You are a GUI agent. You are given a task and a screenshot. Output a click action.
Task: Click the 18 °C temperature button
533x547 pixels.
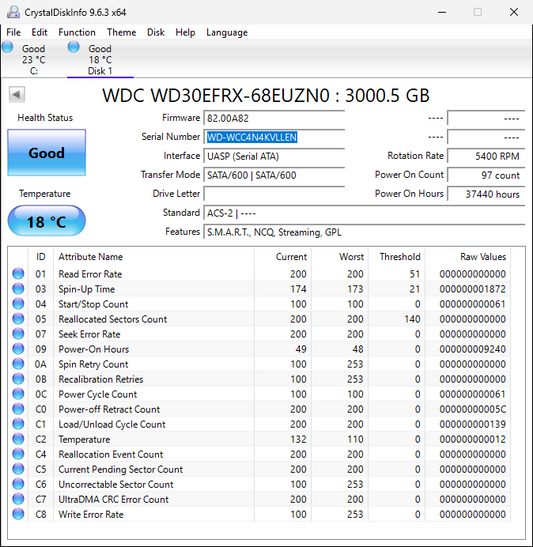tap(47, 221)
